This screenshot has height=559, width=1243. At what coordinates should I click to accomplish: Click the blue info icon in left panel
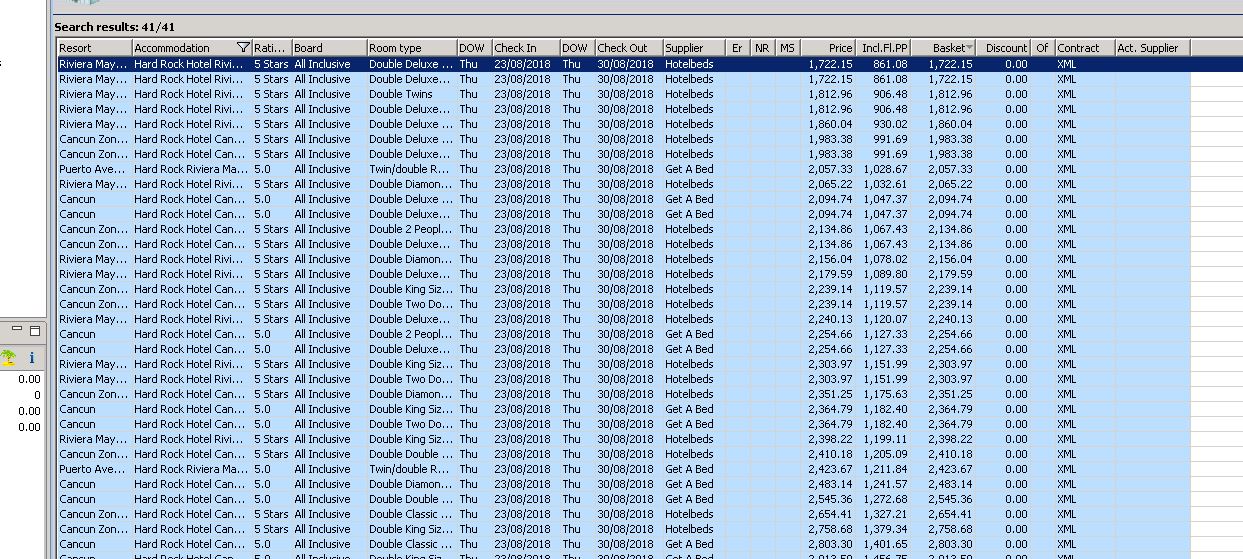[31, 357]
